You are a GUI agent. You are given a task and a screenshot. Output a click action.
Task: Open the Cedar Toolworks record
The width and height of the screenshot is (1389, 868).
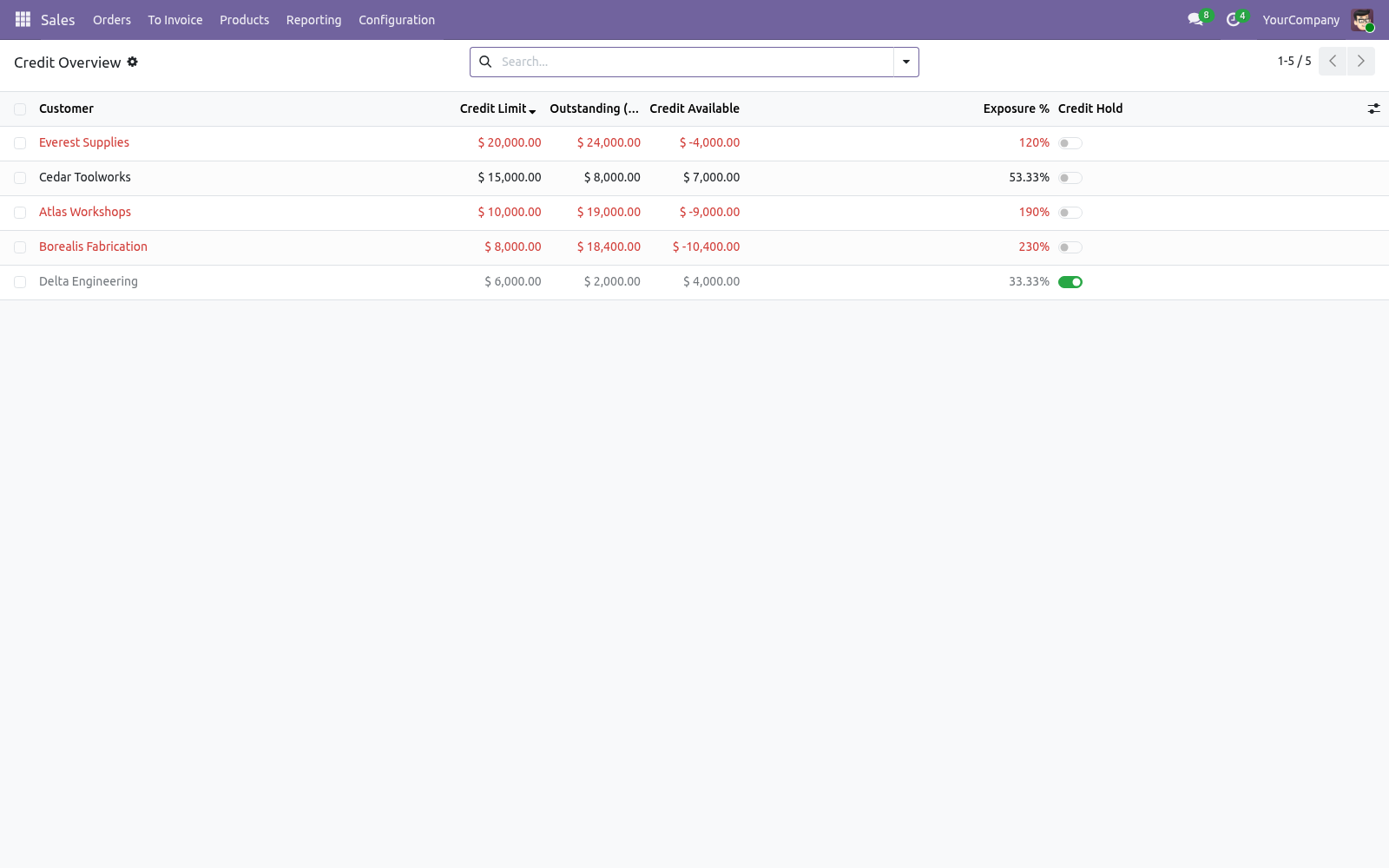tap(85, 177)
